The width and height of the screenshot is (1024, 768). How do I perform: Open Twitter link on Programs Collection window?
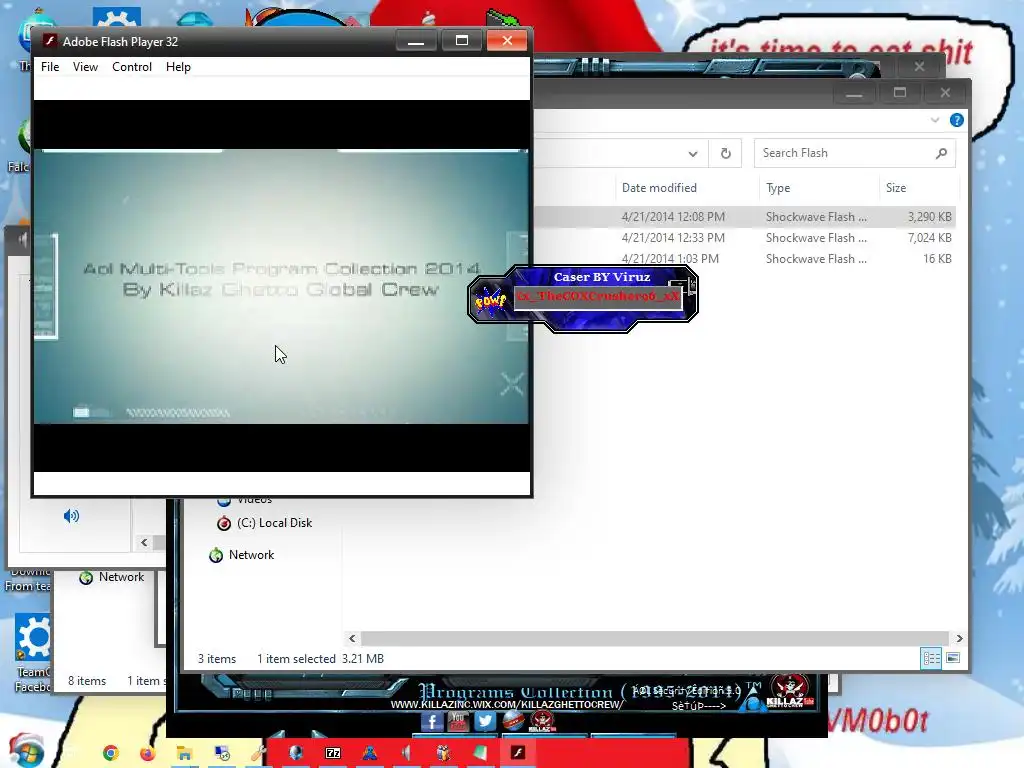[x=485, y=721]
